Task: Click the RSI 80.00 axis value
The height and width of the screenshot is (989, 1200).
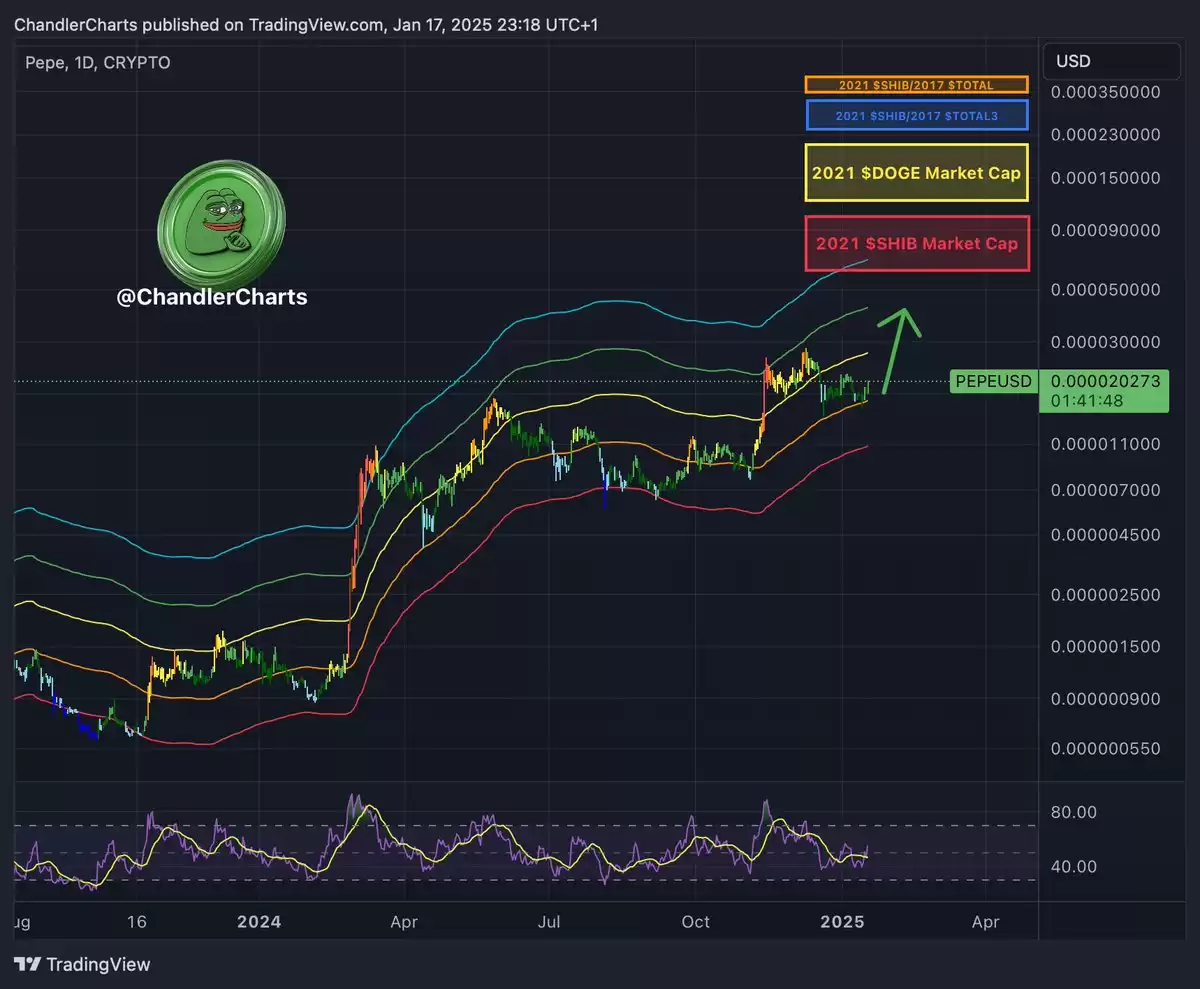Action: click(x=1075, y=812)
